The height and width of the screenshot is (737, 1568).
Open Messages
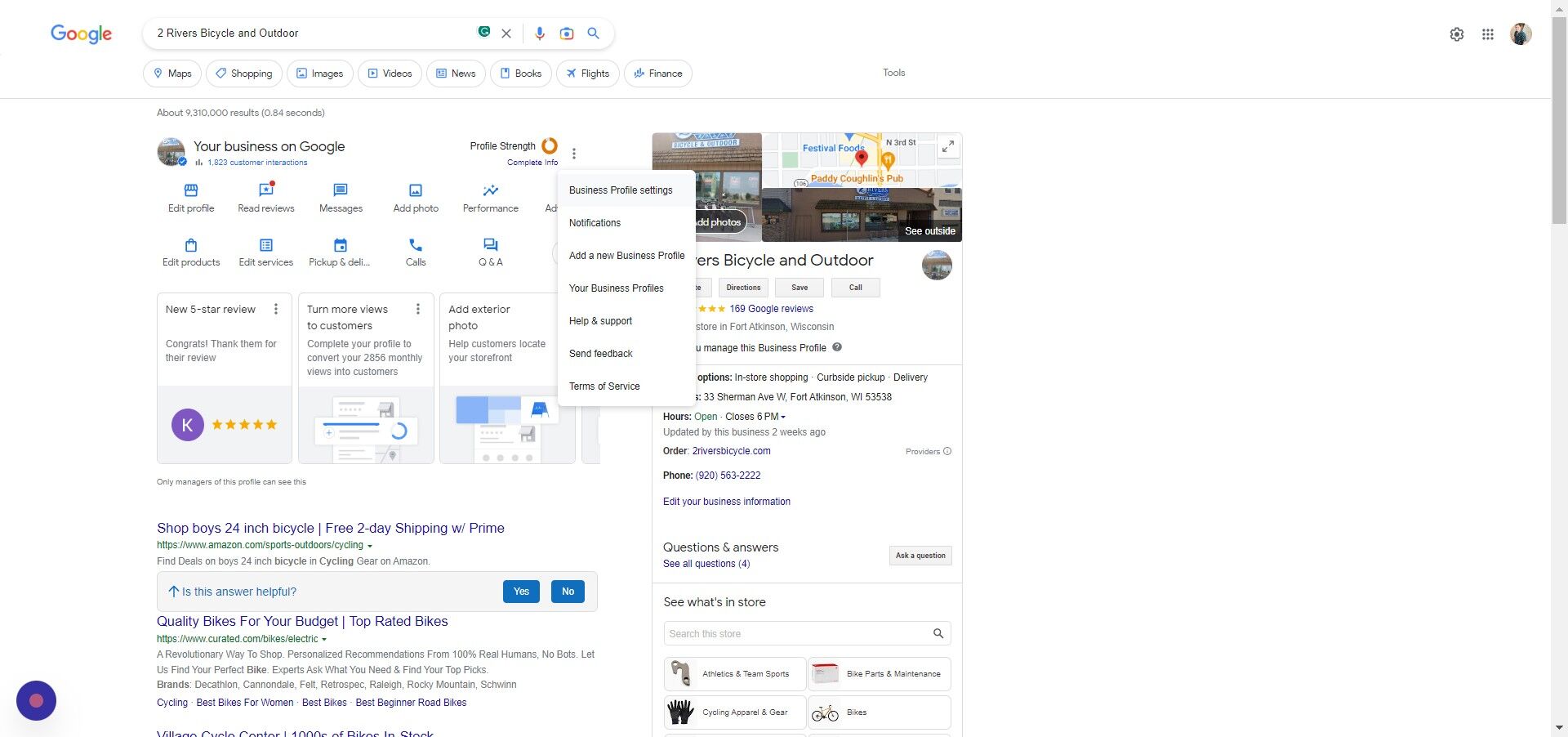(x=341, y=198)
